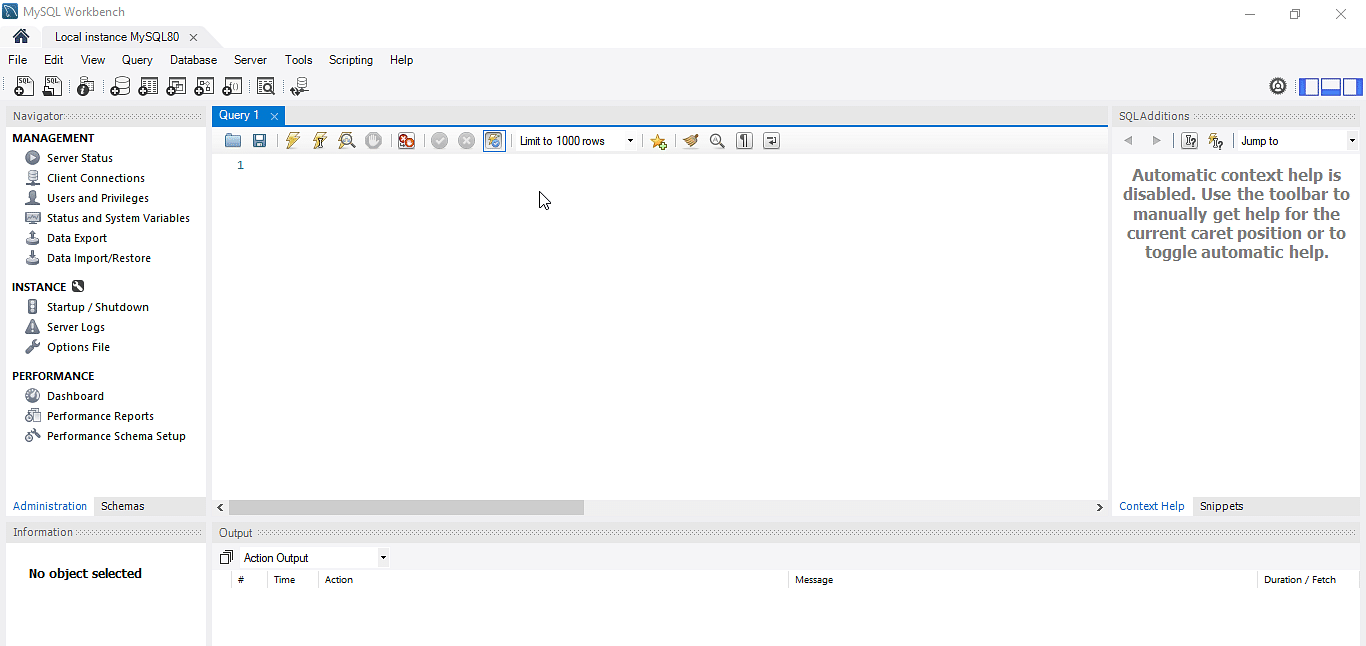1366x646 pixels.
Task: Run Explain plan magnifier-lightning icon
Action: [346, 141]
